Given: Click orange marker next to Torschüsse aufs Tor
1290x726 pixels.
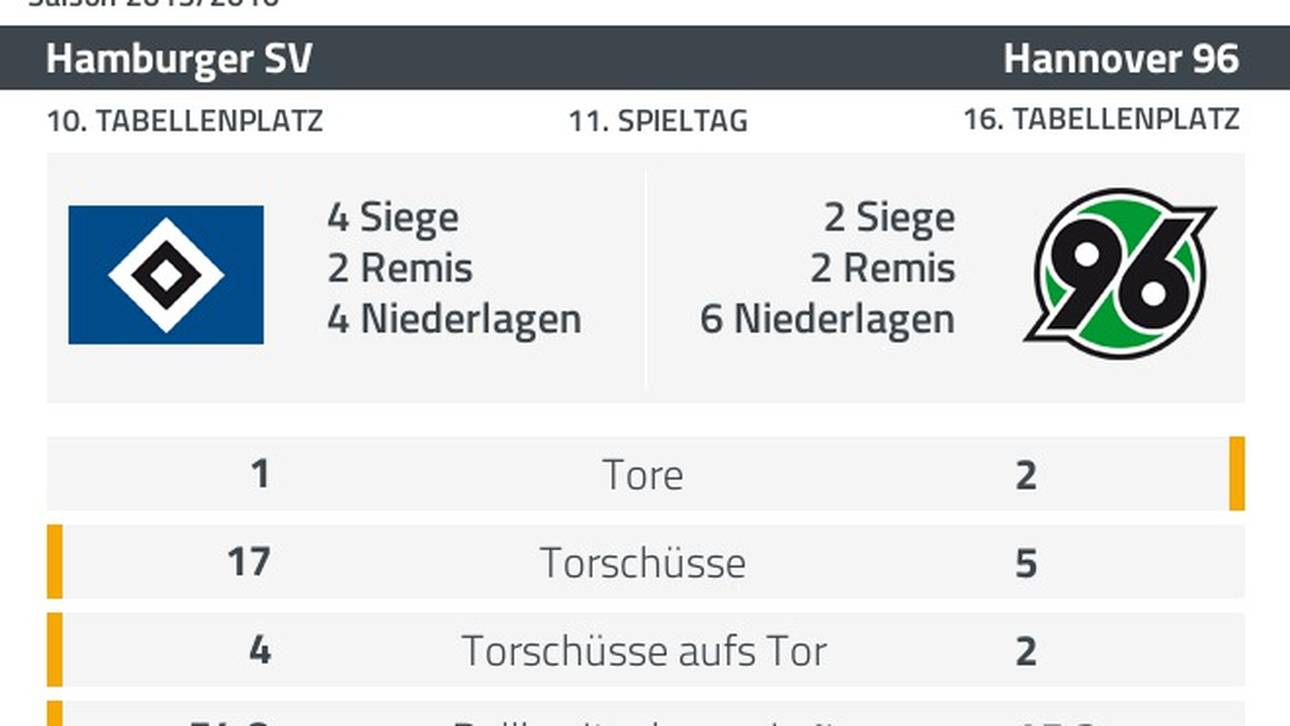Looking at the screenshot, I should (55, 650).
